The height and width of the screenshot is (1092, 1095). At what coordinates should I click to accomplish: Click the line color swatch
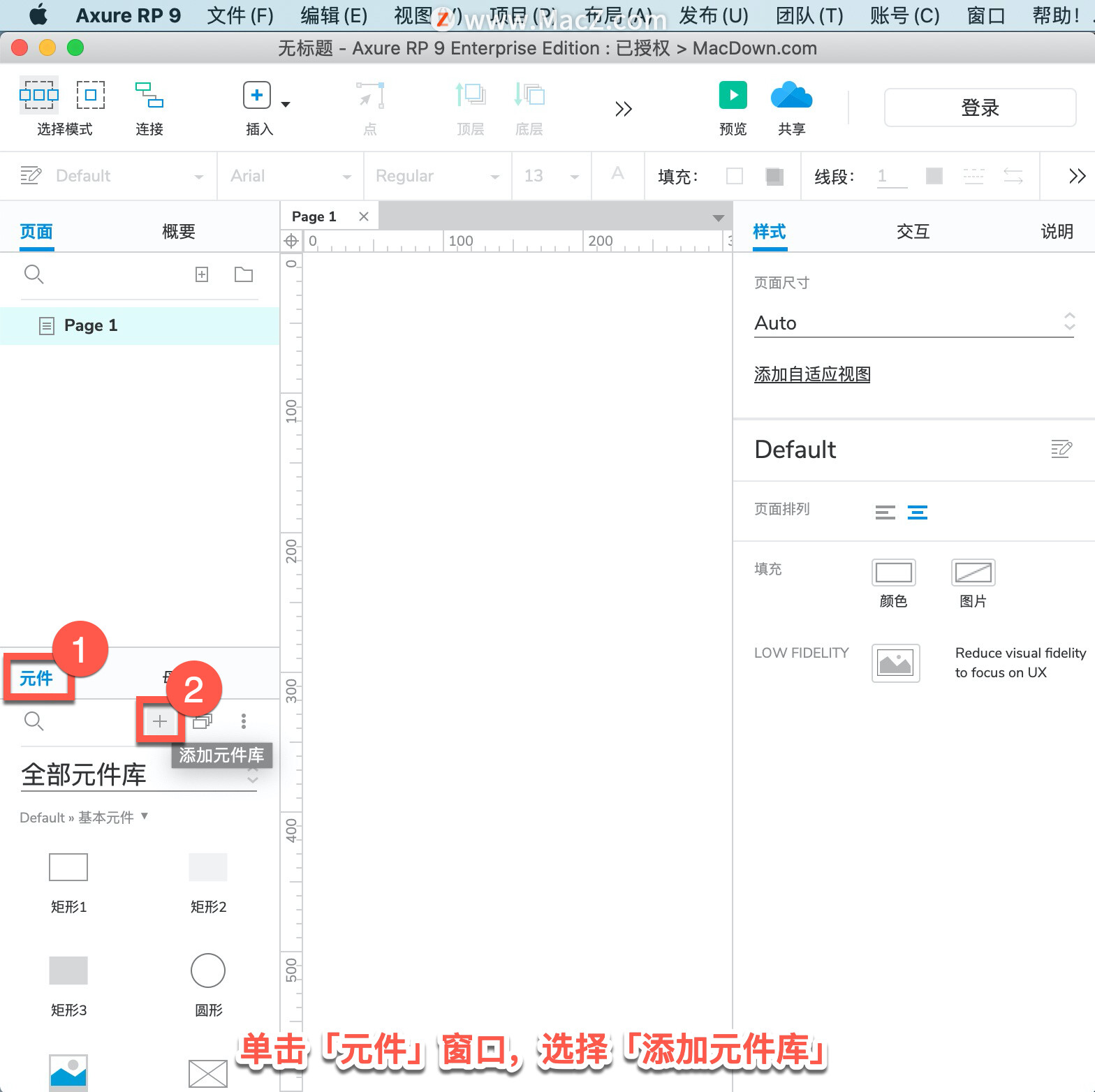934,176
